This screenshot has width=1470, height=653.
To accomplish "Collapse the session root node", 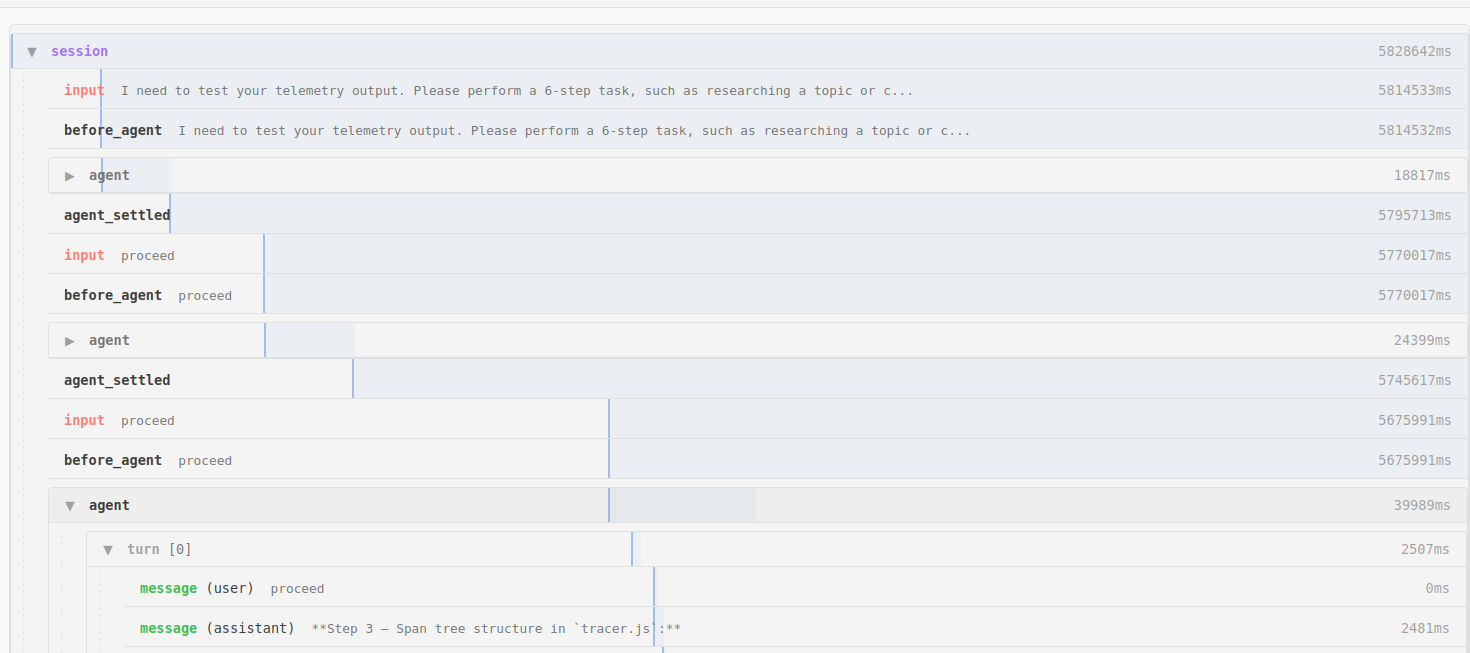I will click(x=32, y=51).
